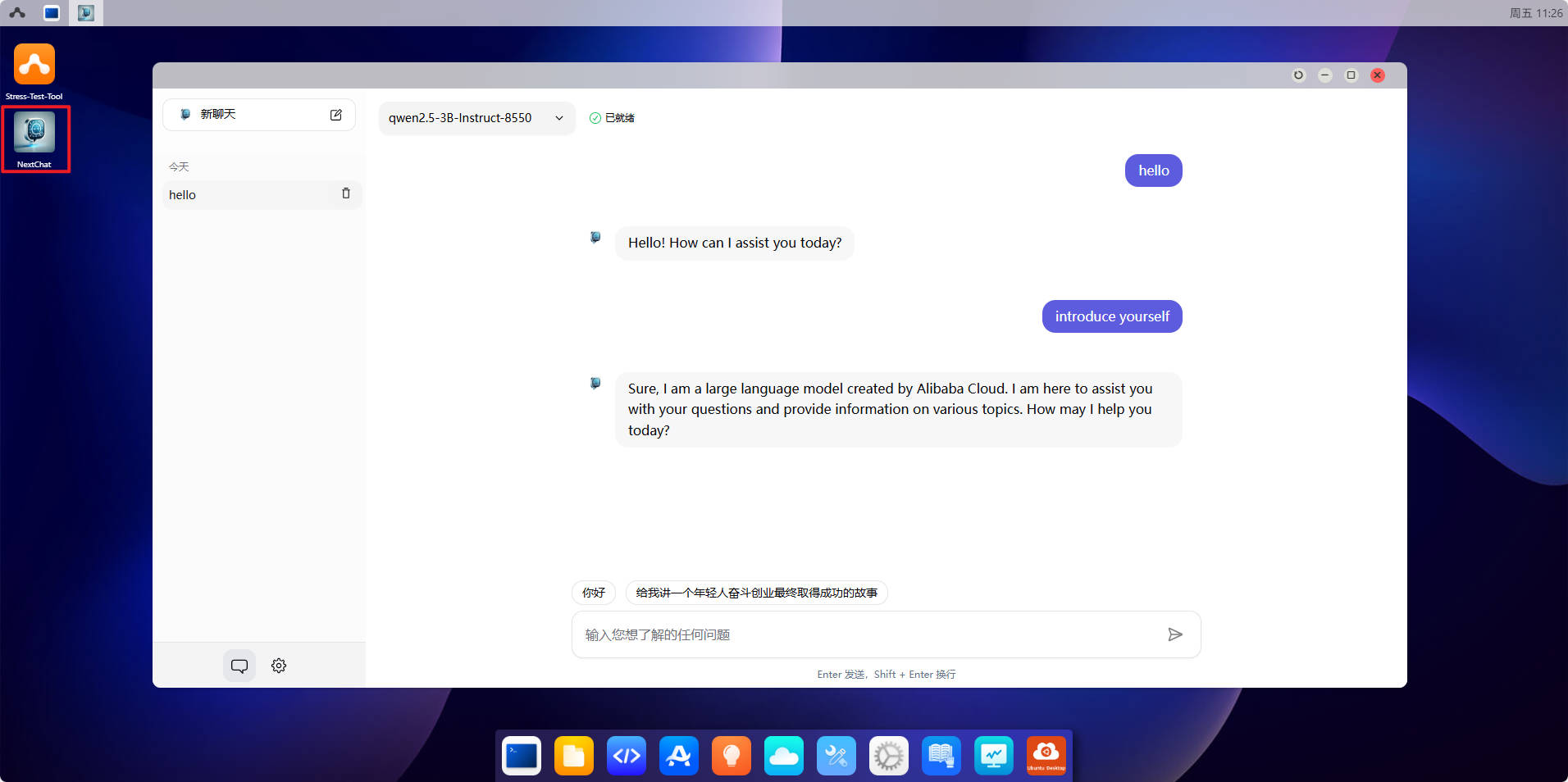
Task: Open the Stress-Test-Tool desktop icon
Action: coord(34,64)
